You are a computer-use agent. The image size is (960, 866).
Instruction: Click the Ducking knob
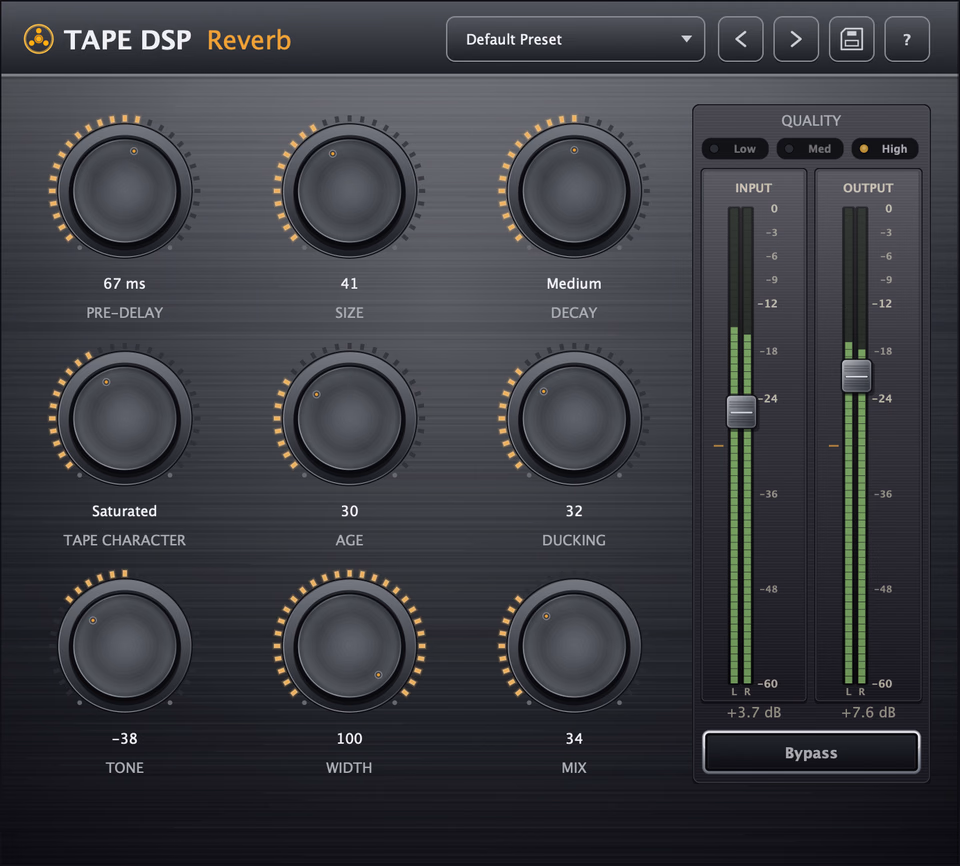(x=574, y=418)
